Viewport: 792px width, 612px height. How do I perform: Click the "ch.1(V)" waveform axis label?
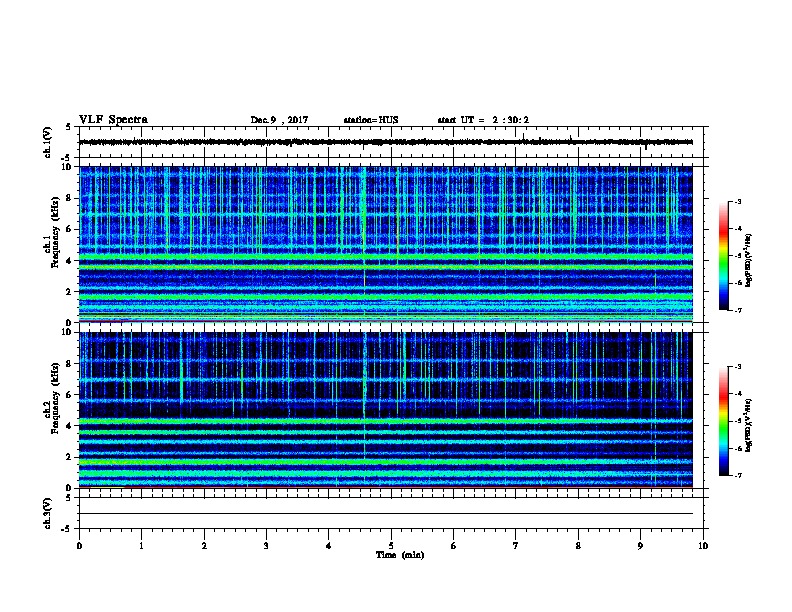pos(47,142)
